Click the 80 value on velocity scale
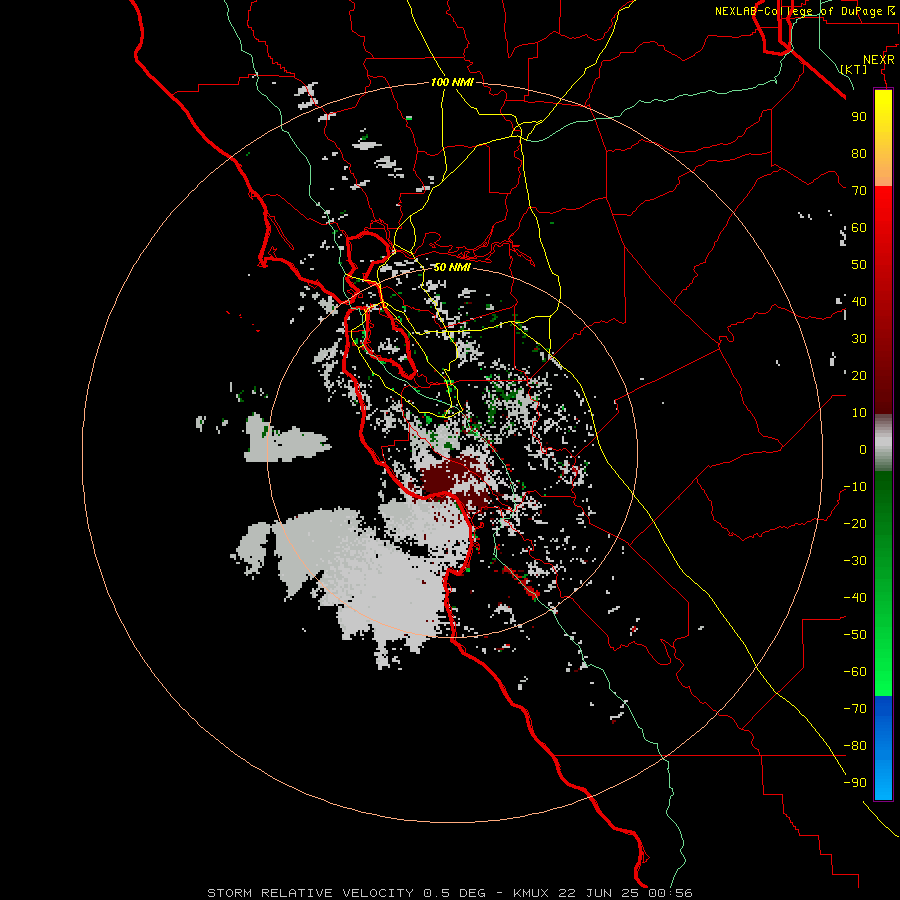Viewport: 900px width, 900px height. [x=859, y=154]
